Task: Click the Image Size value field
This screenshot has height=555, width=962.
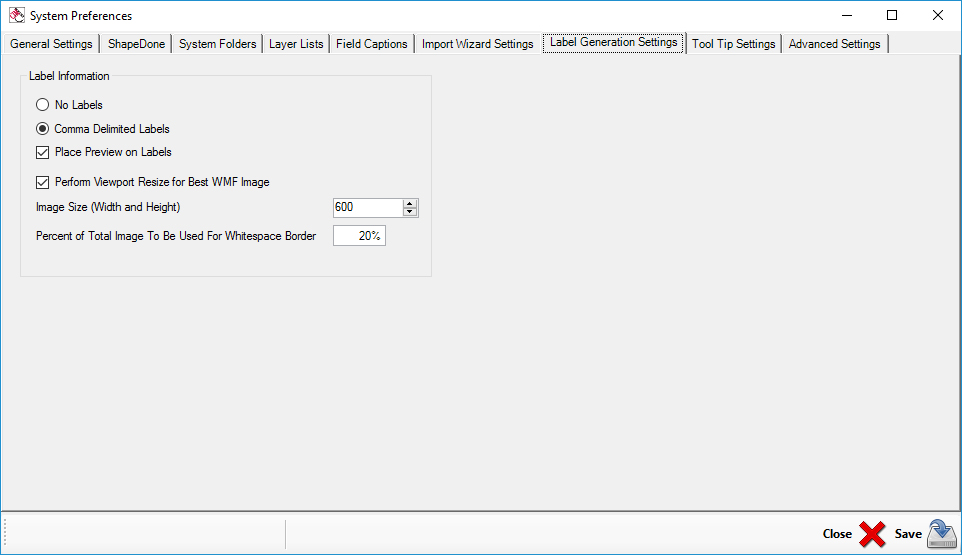Action: pyautogui.click(x=368, y=207)
